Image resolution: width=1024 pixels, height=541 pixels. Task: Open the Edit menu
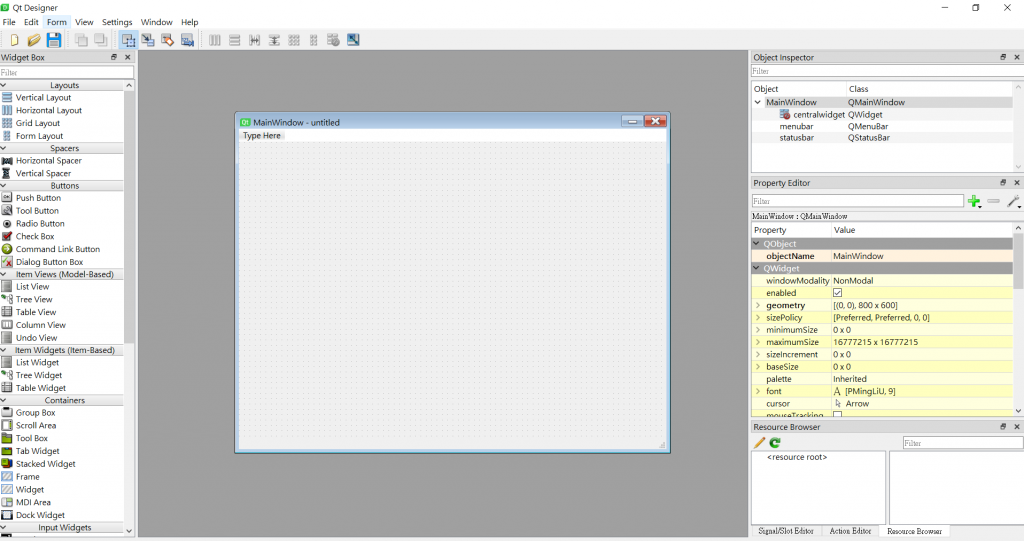pos(31,22)
